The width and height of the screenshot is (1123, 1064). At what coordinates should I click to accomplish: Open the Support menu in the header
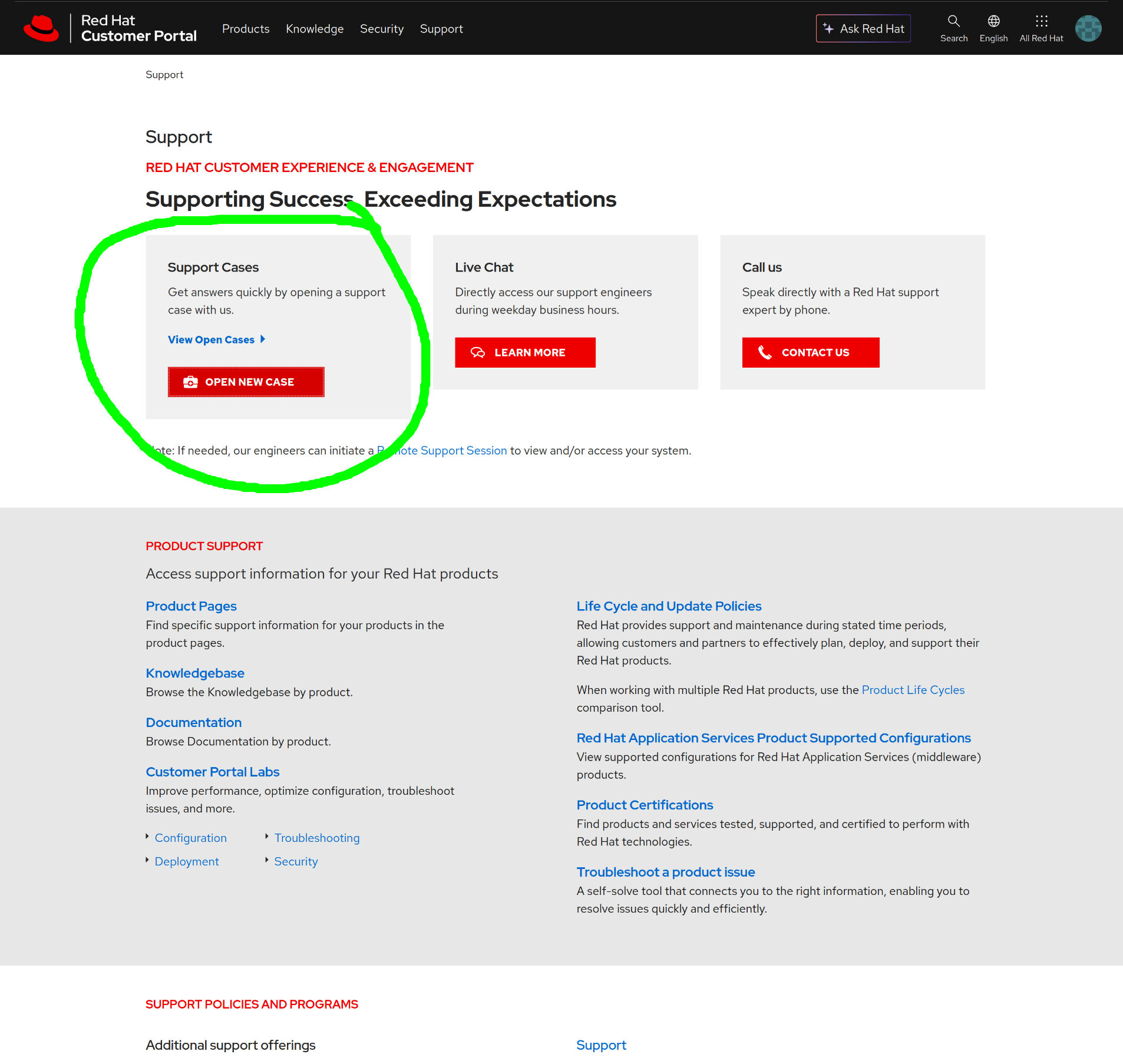(441, 29)
